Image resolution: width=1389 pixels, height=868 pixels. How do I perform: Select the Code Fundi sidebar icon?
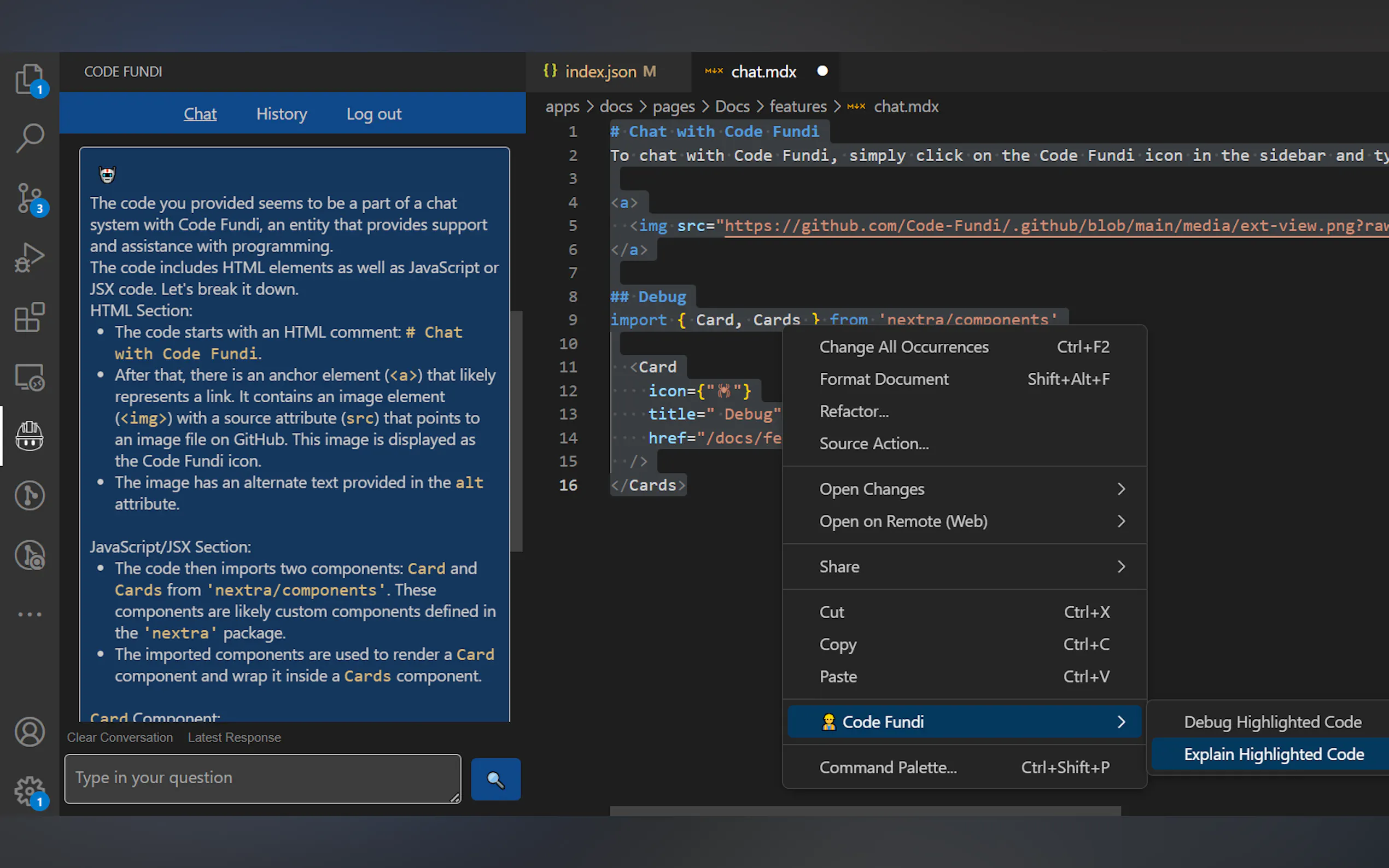(30, 436)
